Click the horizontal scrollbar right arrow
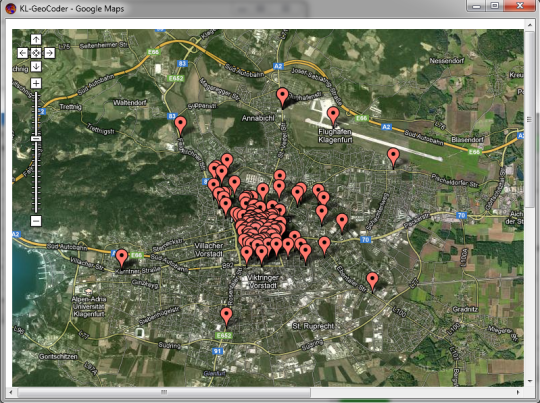The image size is (540, 403). 518,392
